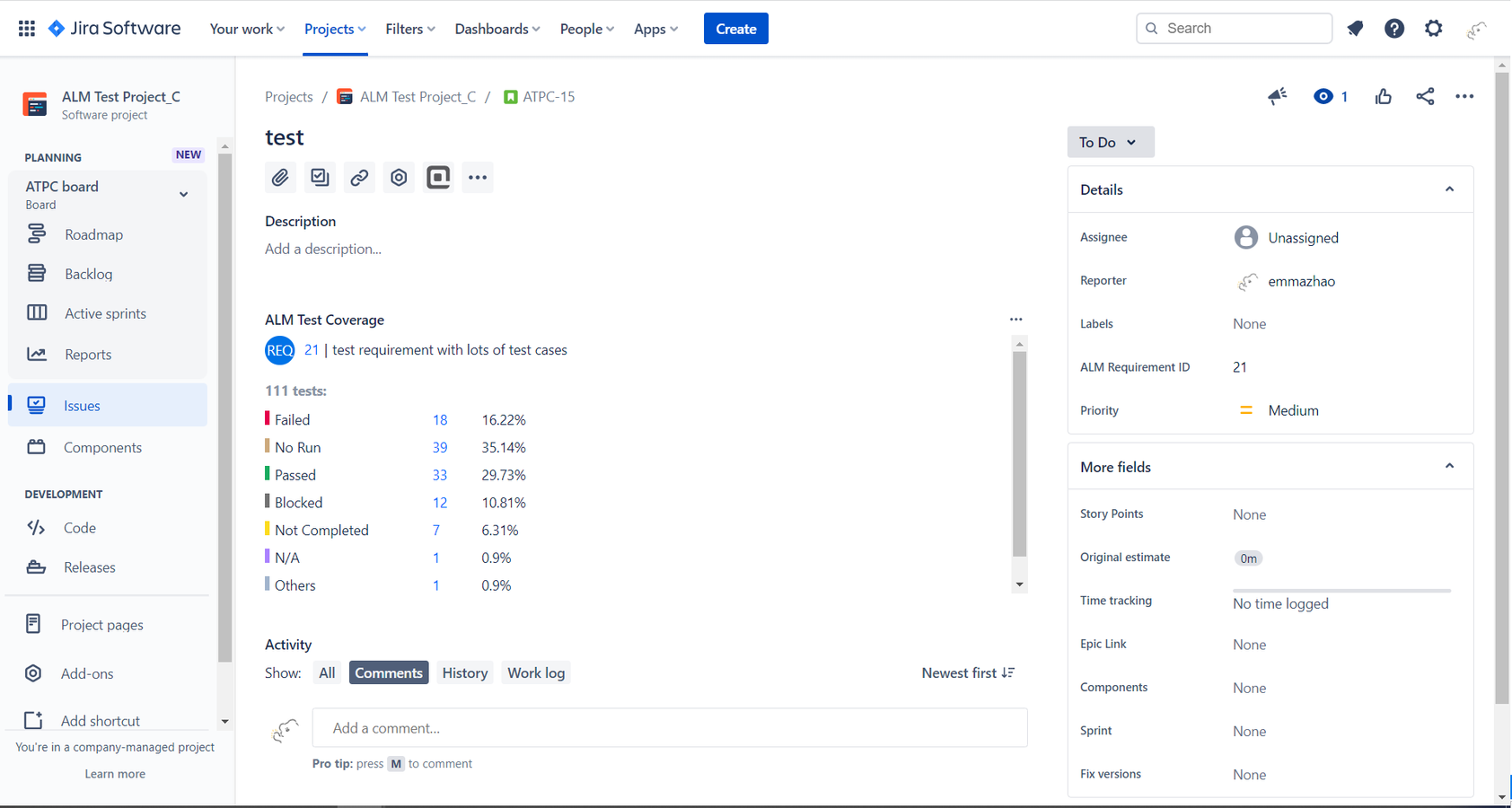Open Code in the sidebar

(x=108, y=528)
